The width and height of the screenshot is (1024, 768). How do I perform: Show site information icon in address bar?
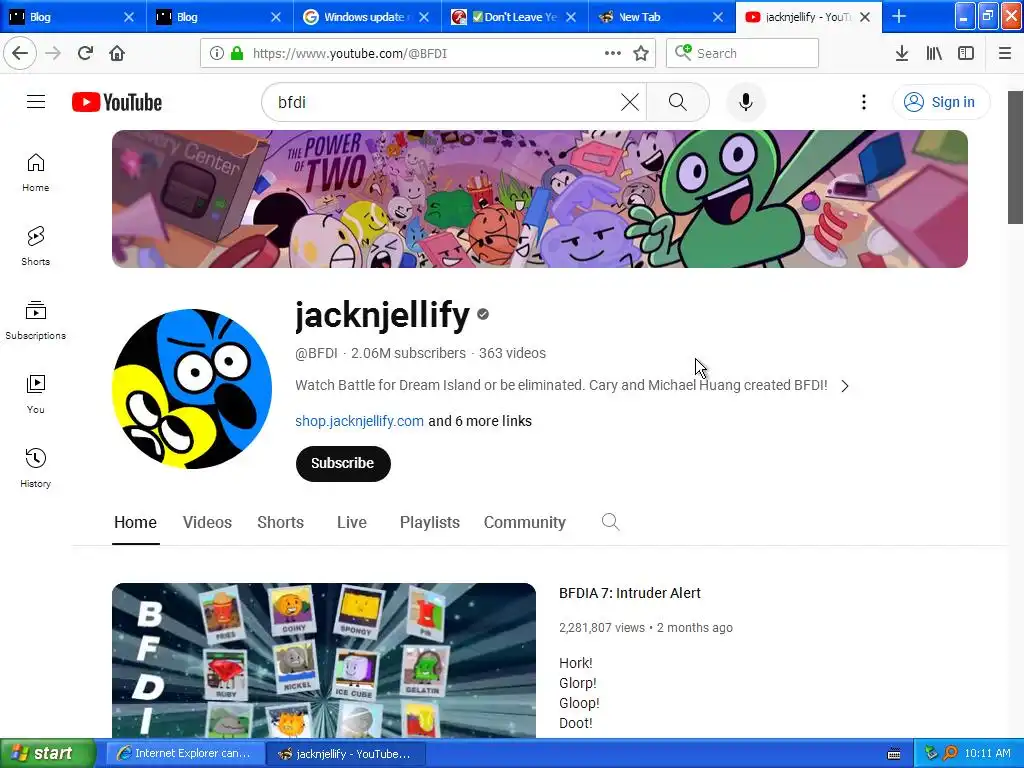pos(217,53)
